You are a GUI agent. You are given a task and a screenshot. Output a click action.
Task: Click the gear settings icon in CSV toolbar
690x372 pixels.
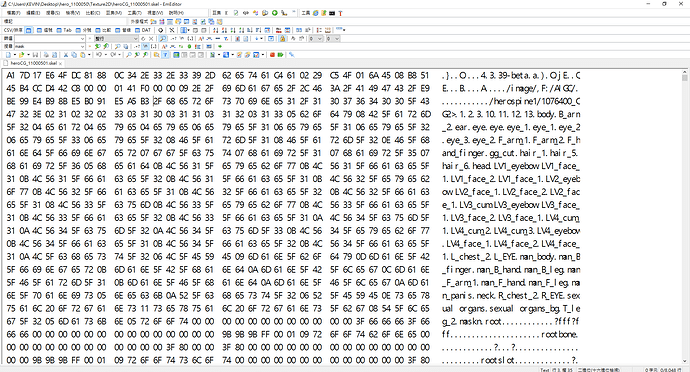(x=161, y=30)
